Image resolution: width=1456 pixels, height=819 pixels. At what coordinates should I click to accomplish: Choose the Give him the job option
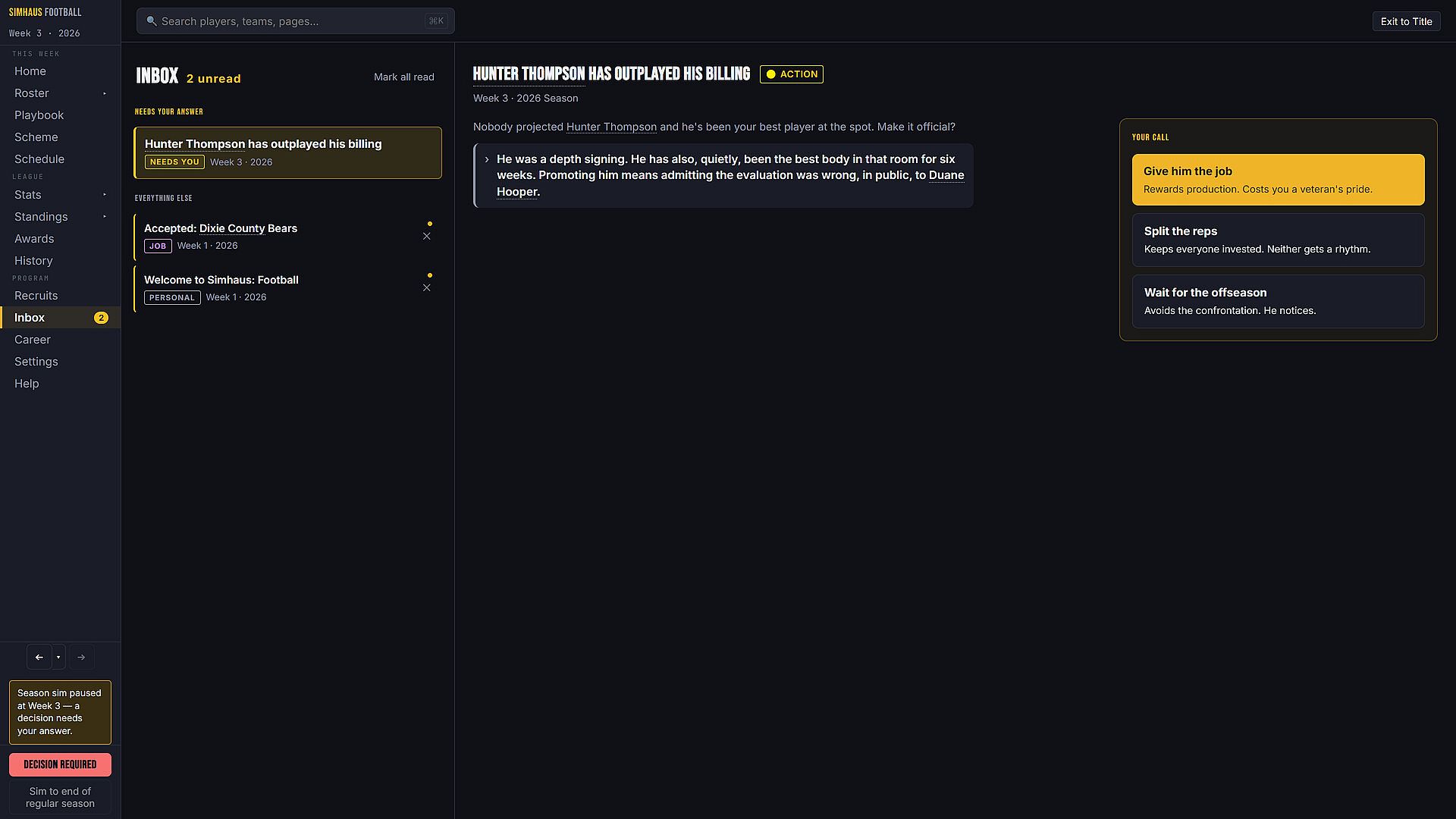(x=1278, y=180)
